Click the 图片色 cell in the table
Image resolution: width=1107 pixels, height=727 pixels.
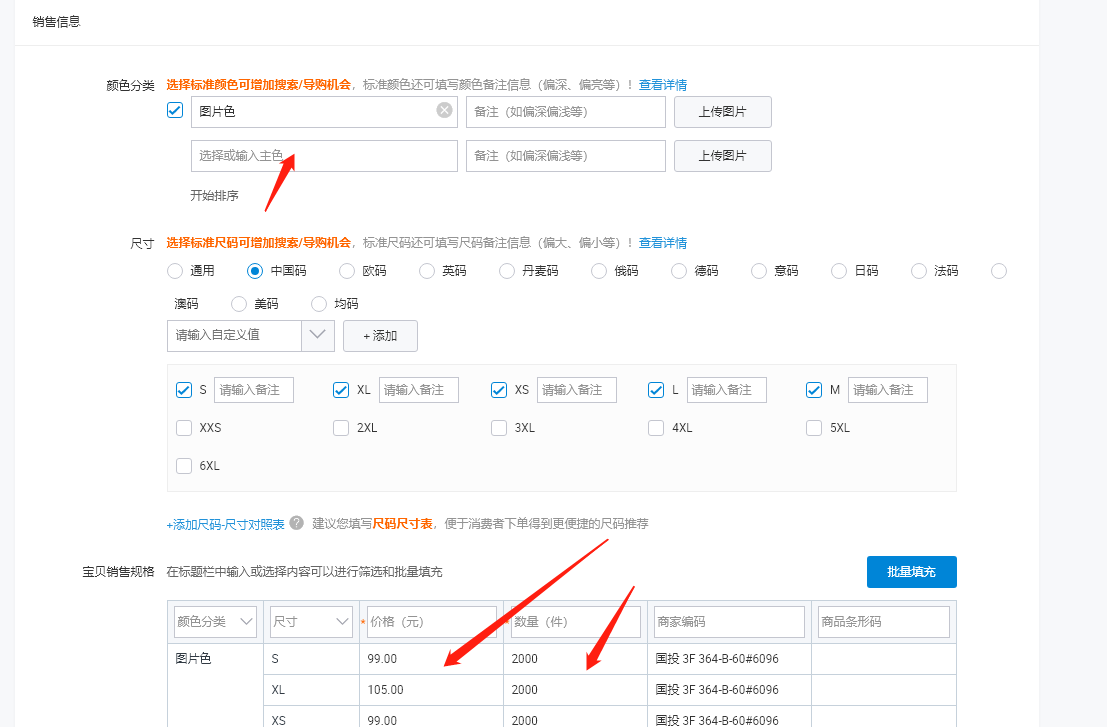193,659
